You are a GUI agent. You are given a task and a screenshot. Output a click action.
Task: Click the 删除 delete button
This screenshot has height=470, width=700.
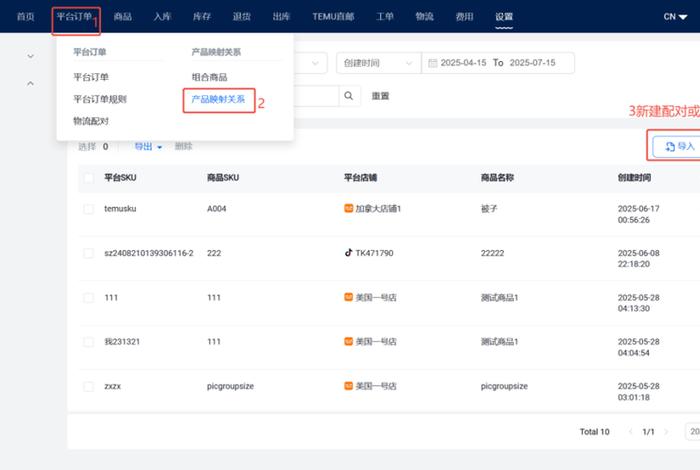[183, 146]
